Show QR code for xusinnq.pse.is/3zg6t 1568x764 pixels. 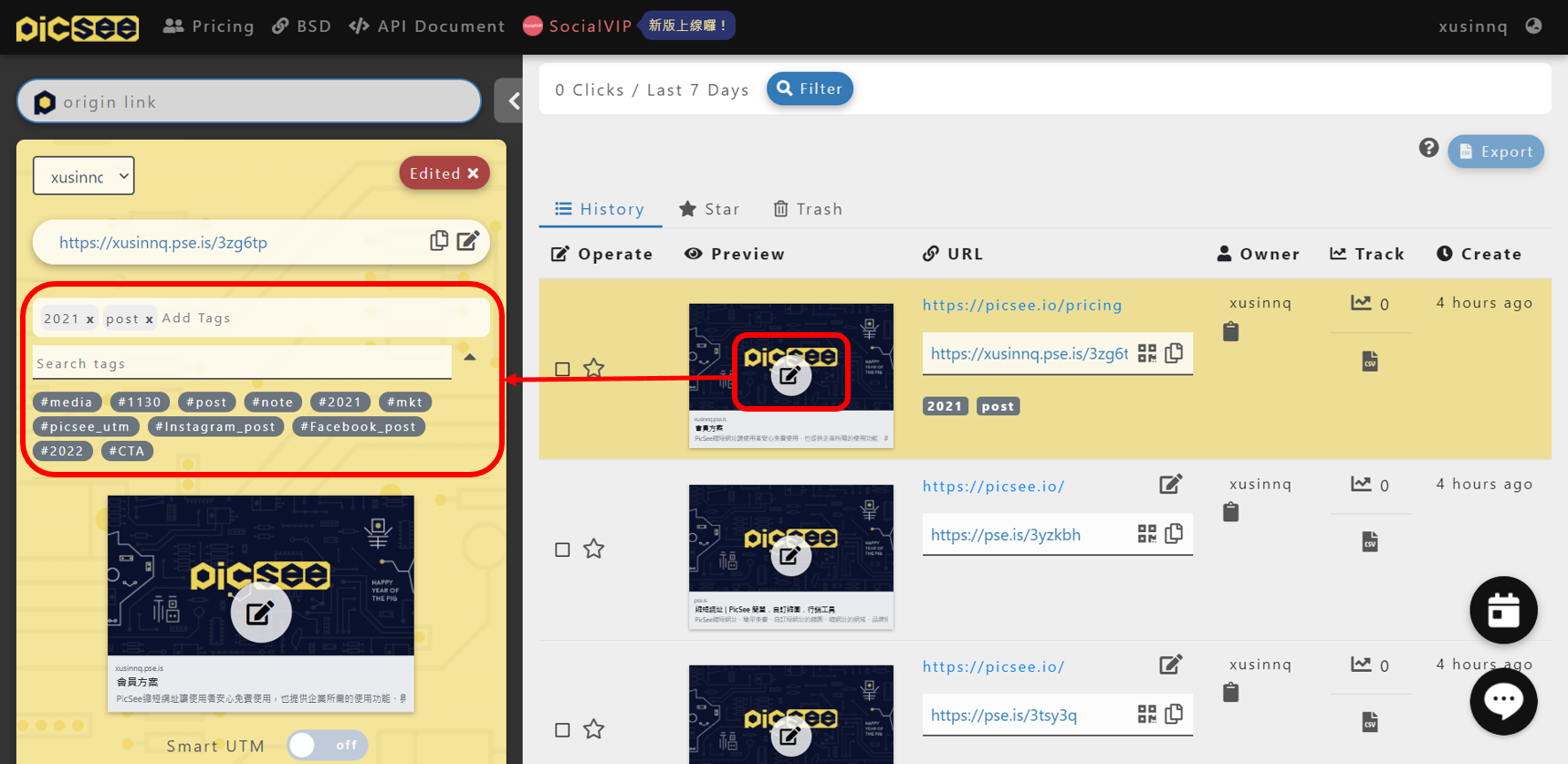coord(1147,353)
